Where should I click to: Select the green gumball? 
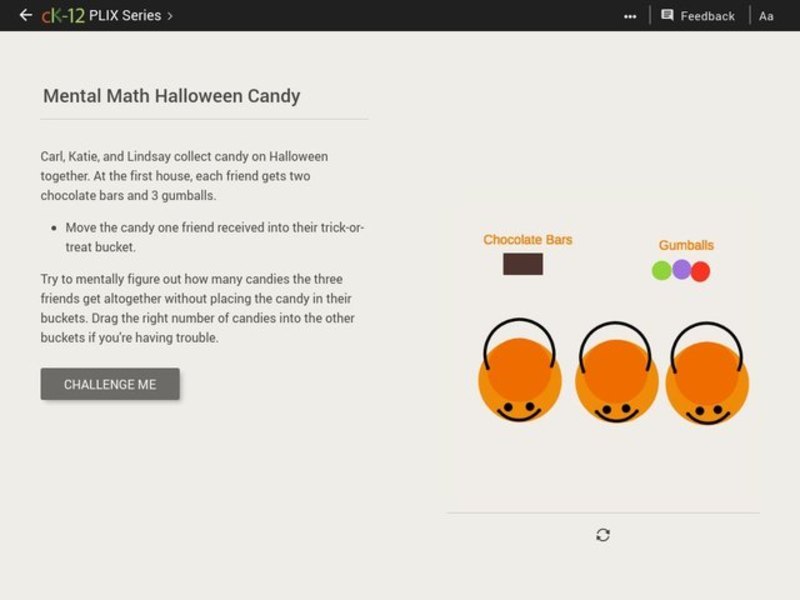[x=662, y=270]
